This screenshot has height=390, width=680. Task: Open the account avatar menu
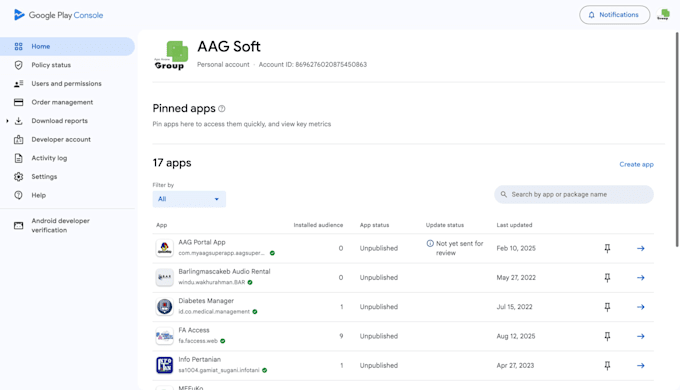coord(663,15)
